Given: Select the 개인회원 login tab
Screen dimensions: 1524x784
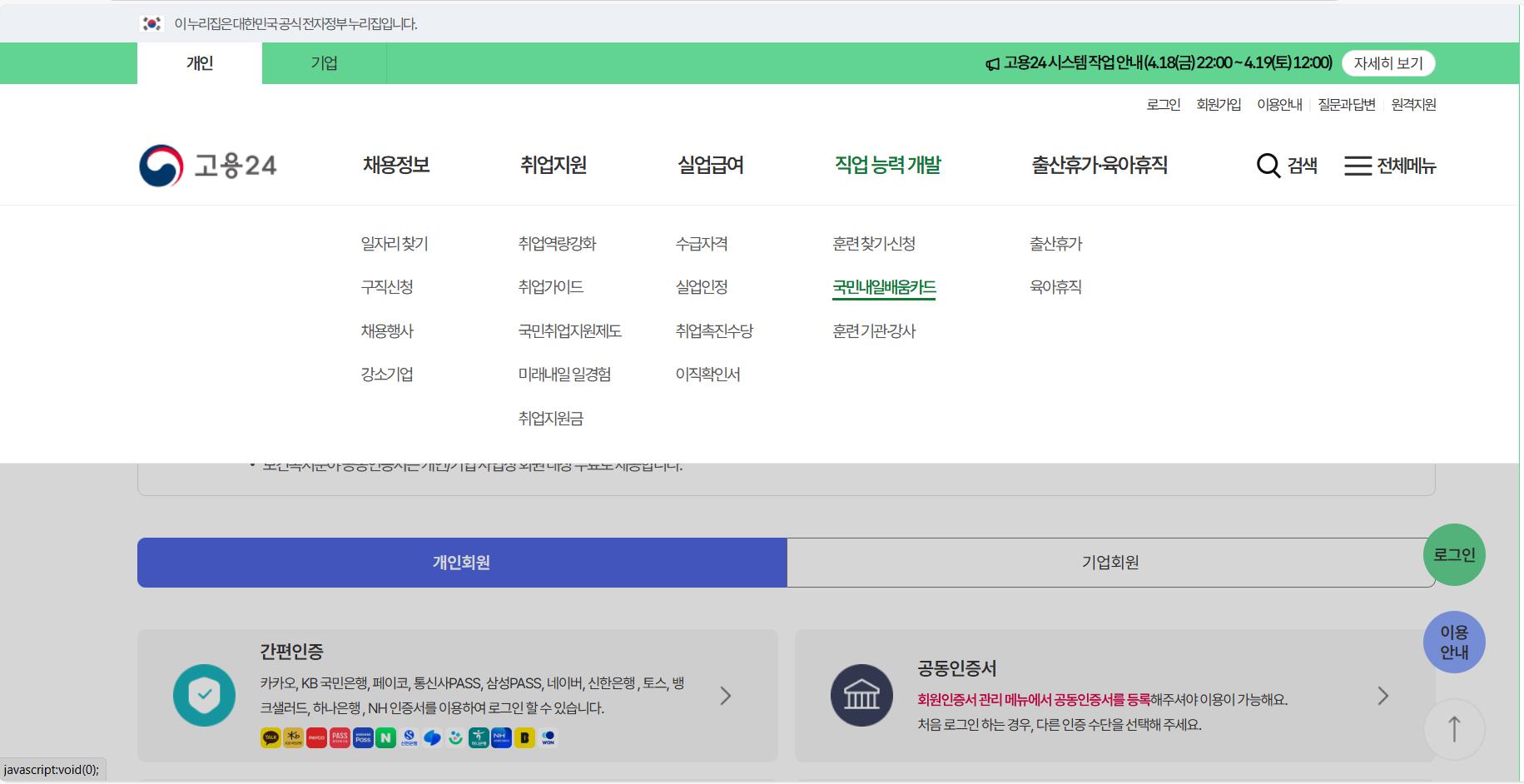Looking at the screenshot, I should pos(462,563).
